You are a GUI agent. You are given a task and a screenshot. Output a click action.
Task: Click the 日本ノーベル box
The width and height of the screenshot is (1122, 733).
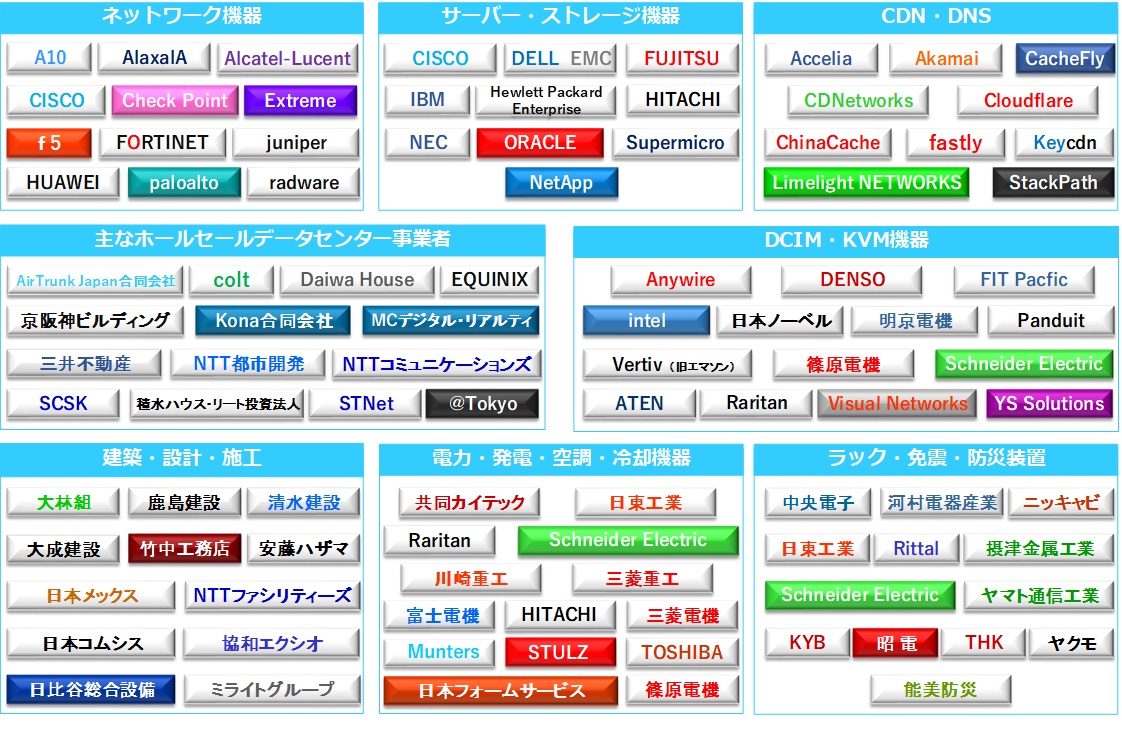[x=781, y=321]
